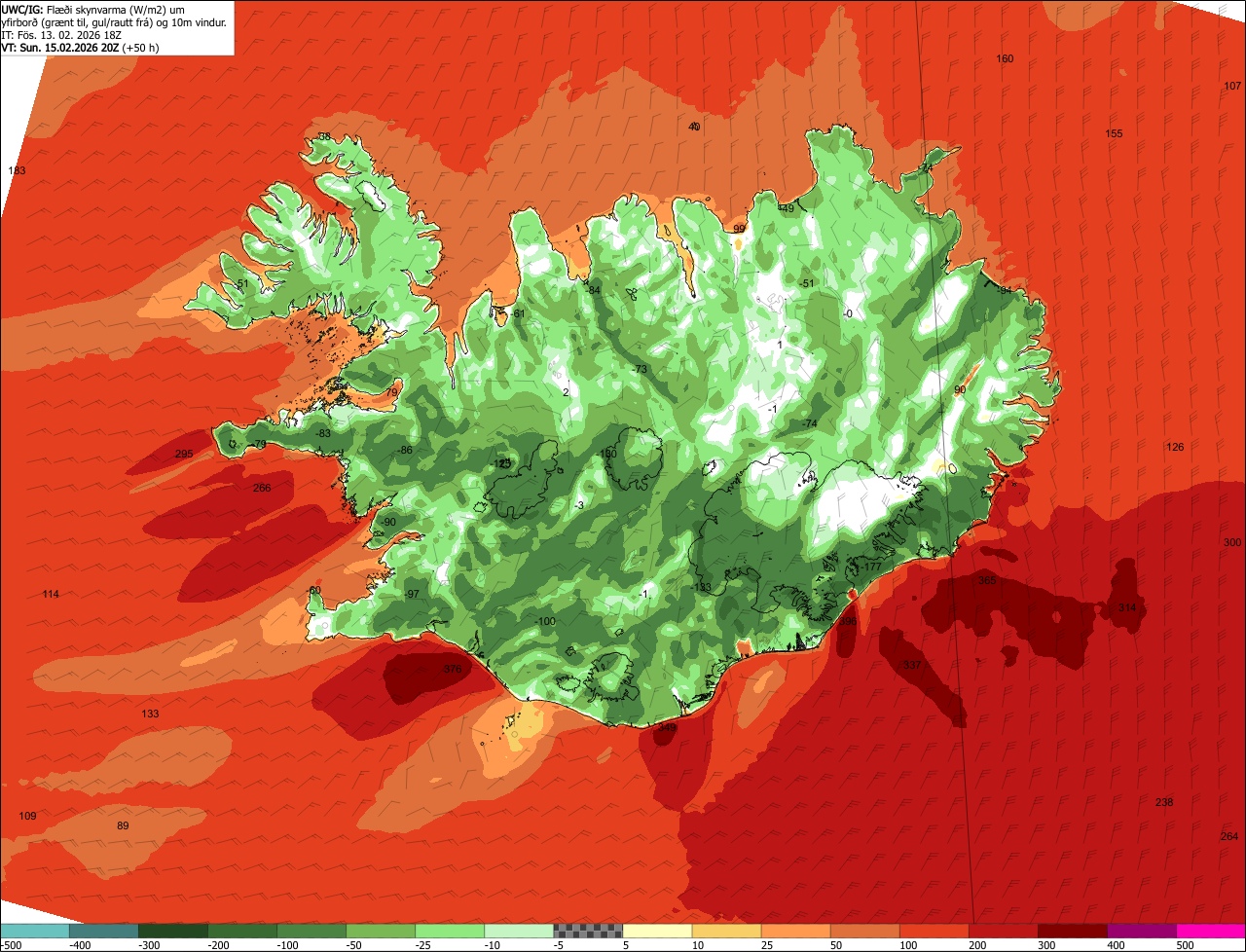Click the value '-86' on the map

click(x=405, y=451)
